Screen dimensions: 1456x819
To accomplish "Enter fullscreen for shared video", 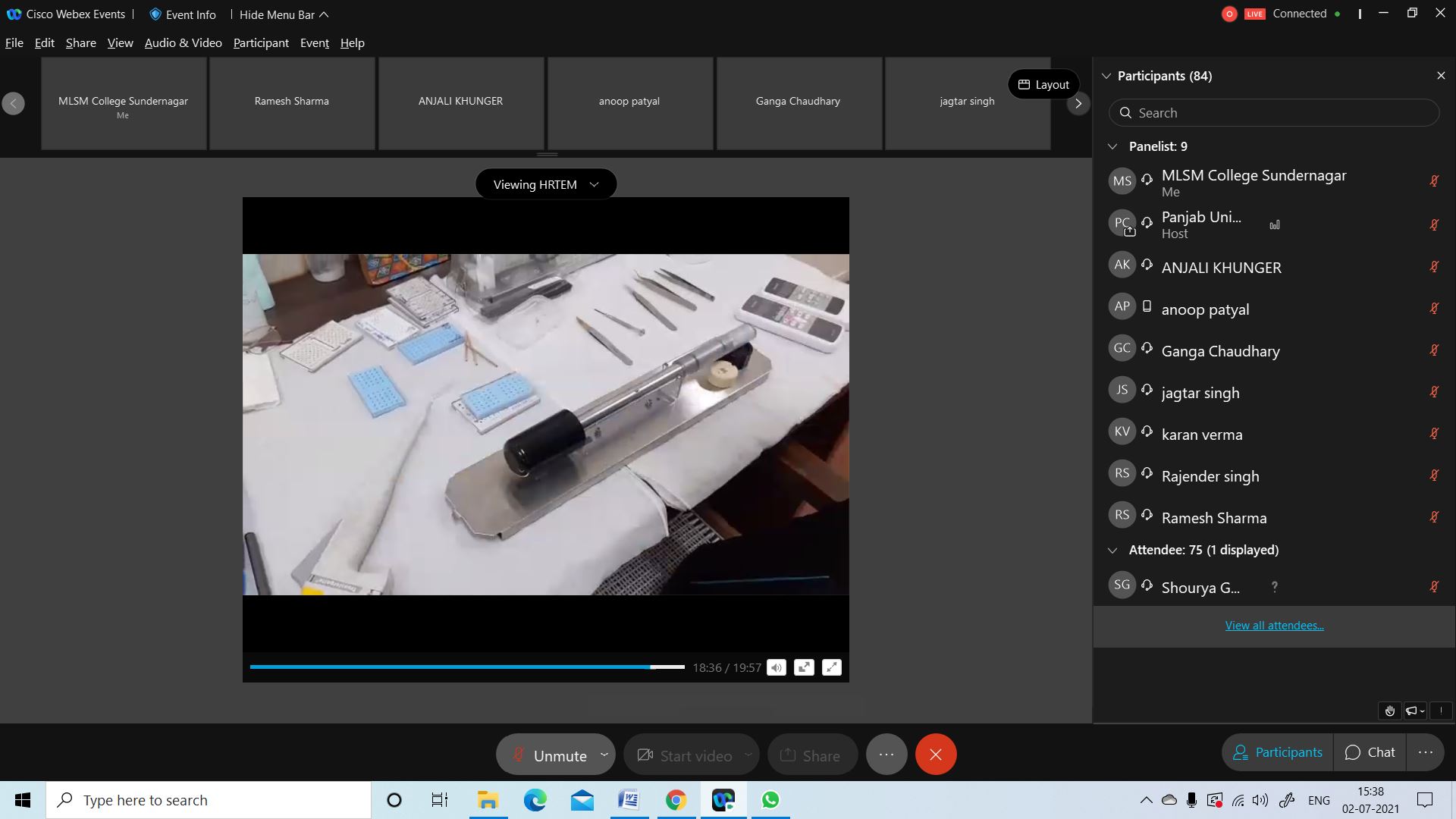I will click(832, 667).
